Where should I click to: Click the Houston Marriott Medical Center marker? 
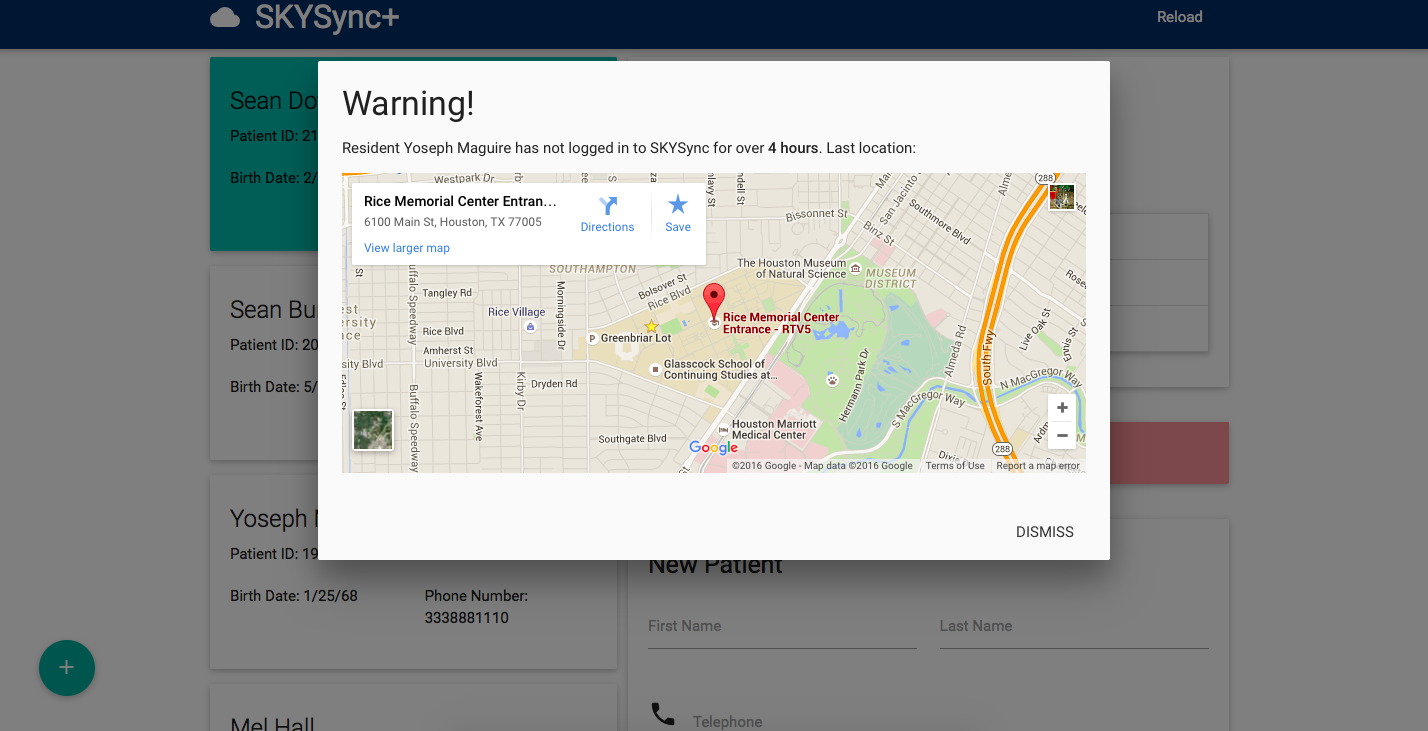click(722, 430)
